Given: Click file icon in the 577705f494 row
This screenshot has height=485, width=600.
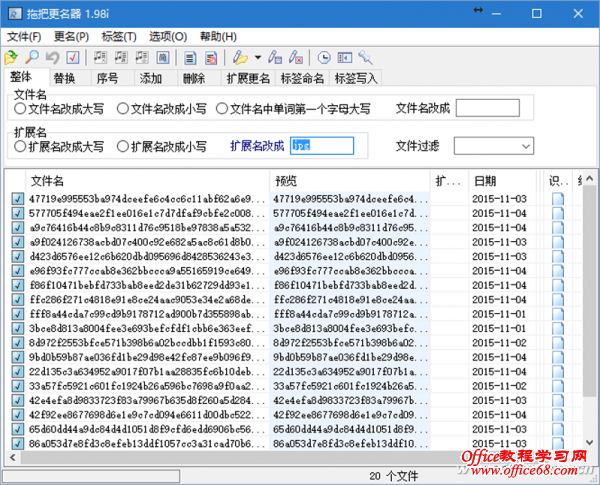Looking at the screenshot, I should 558,213.
